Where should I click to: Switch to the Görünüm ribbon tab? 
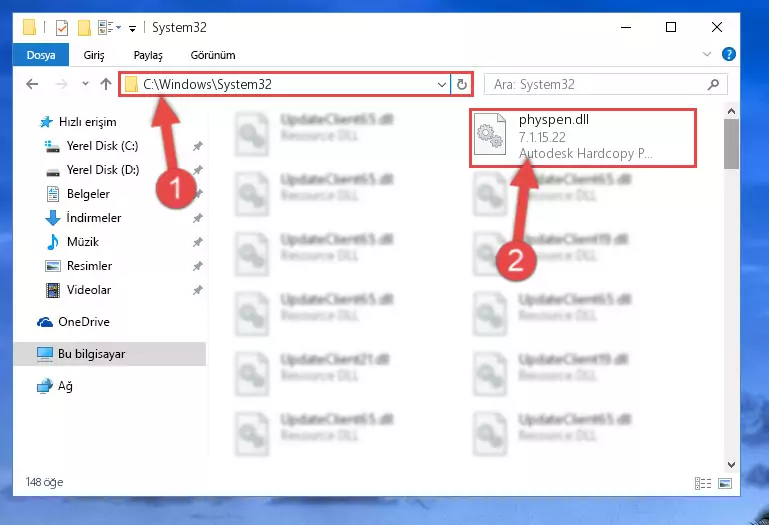[213, 55]
